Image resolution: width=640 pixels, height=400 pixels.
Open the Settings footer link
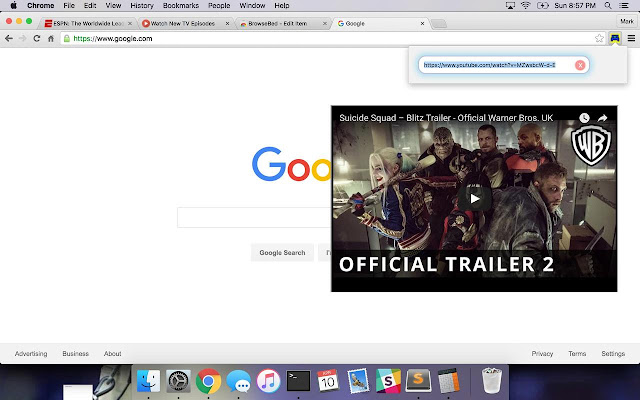click(x=613, y=353)
